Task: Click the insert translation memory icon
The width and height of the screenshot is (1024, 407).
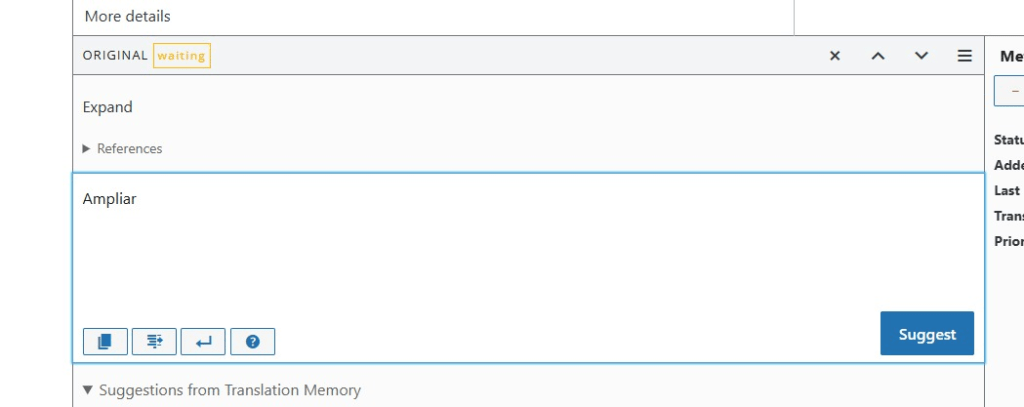Action: [154, 342]
